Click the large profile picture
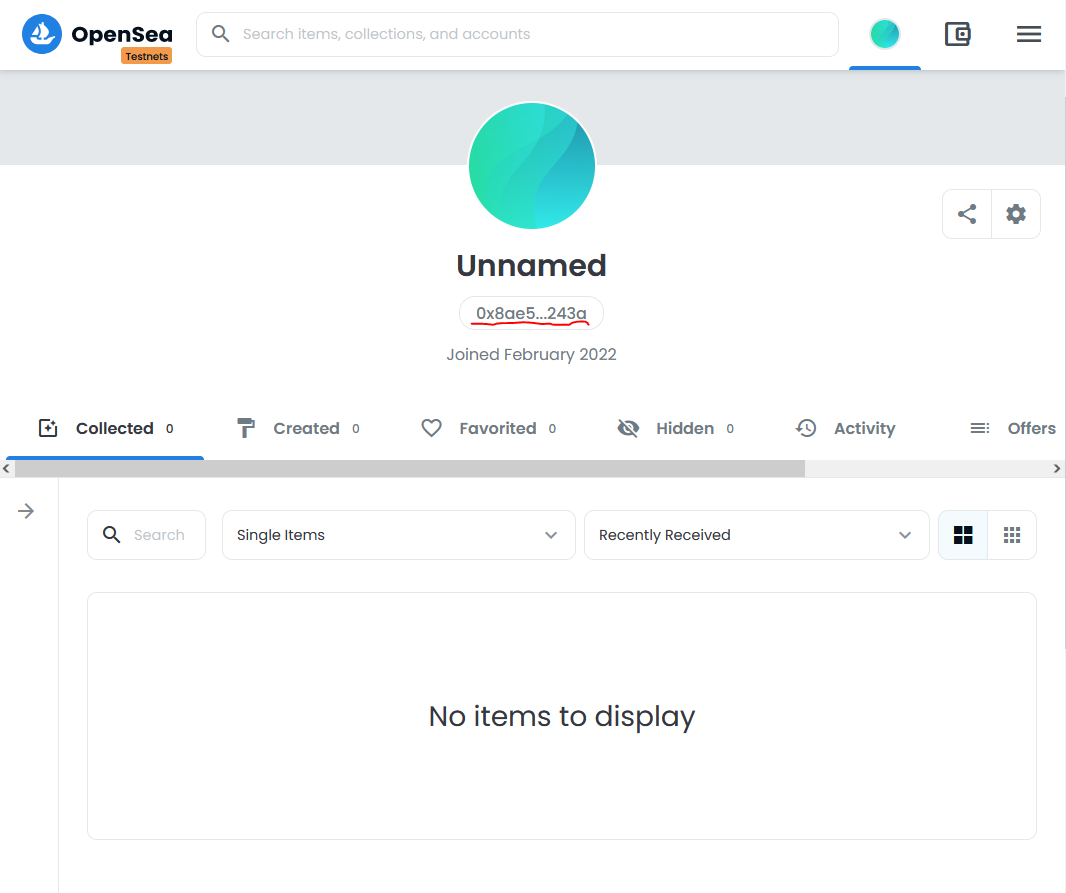The width and height of the screenshot is (1066, 893). tap(532, 166)
